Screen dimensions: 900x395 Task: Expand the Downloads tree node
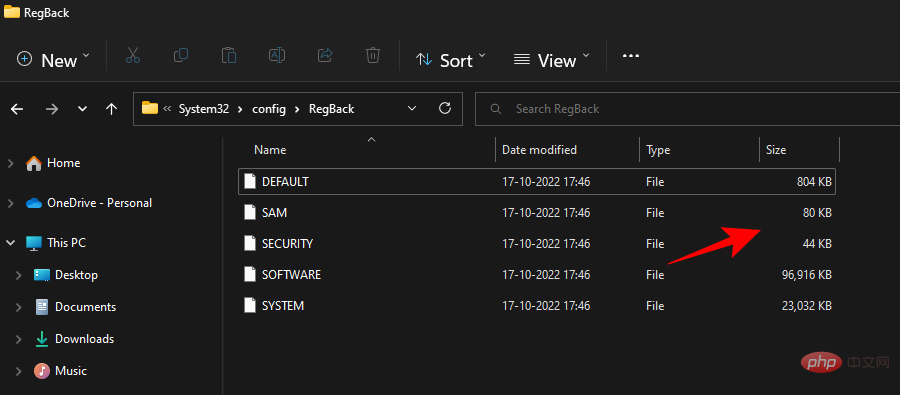pos(19,339)
